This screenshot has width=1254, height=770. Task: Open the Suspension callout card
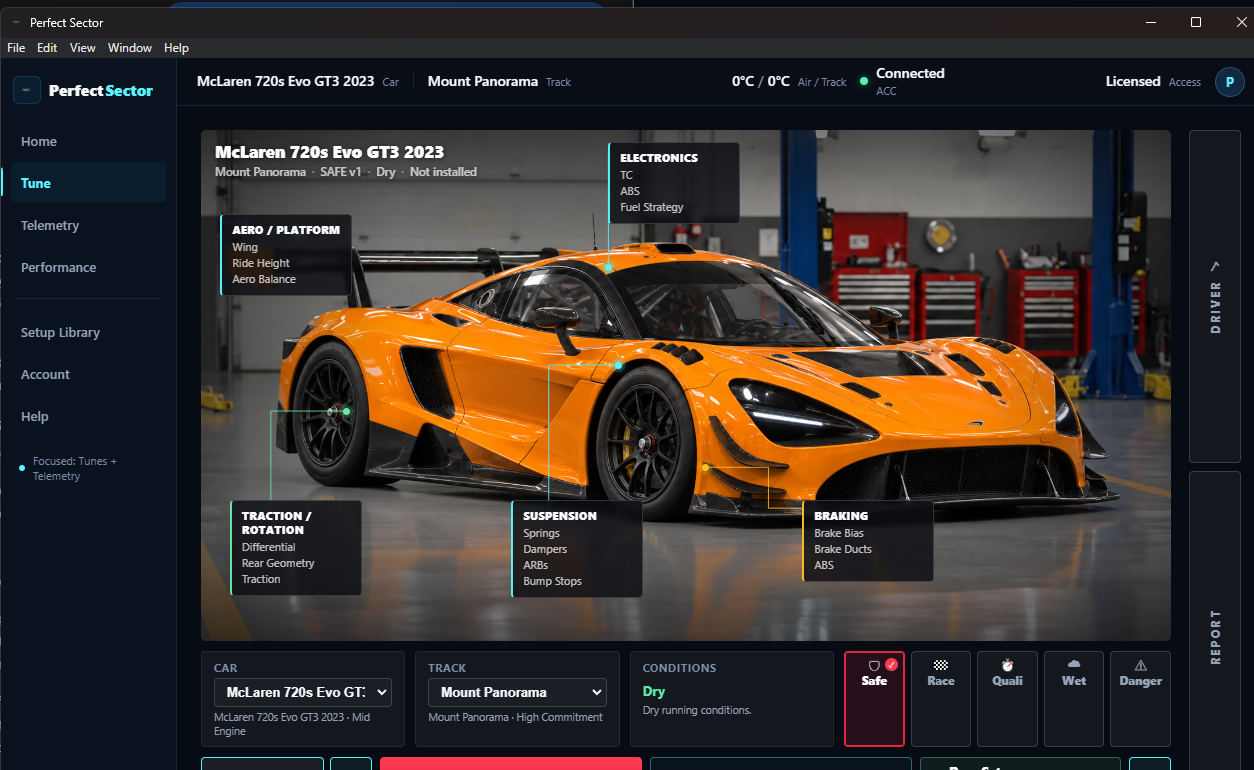(577, 549)
